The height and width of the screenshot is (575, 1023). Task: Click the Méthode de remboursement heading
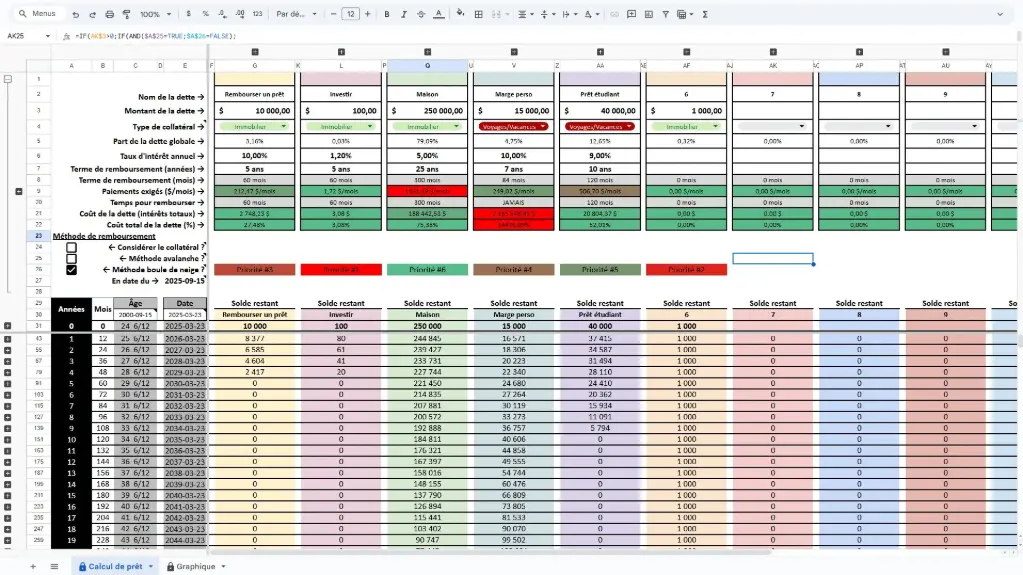click(104, 236)
